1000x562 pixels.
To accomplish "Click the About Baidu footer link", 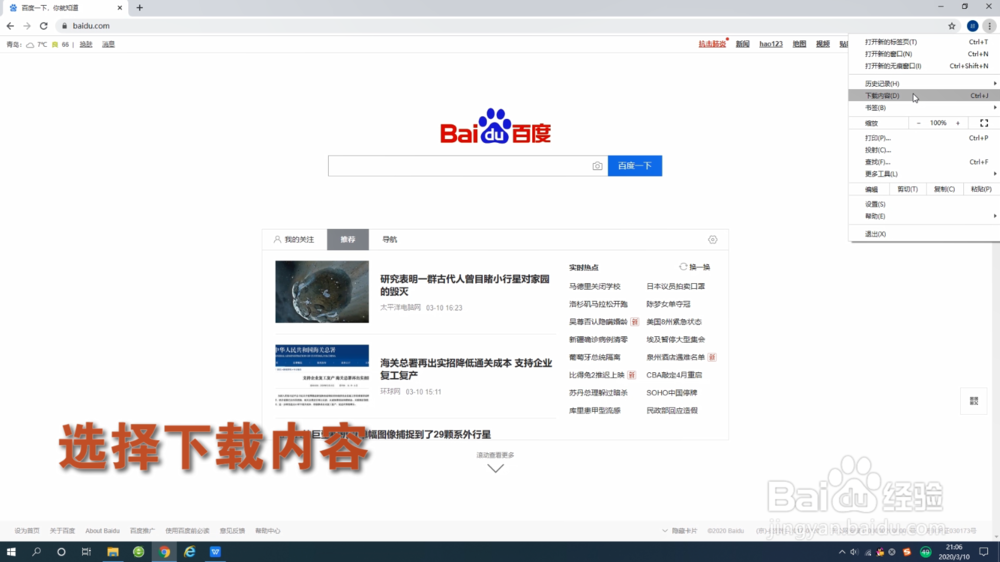I will point(103,531).
